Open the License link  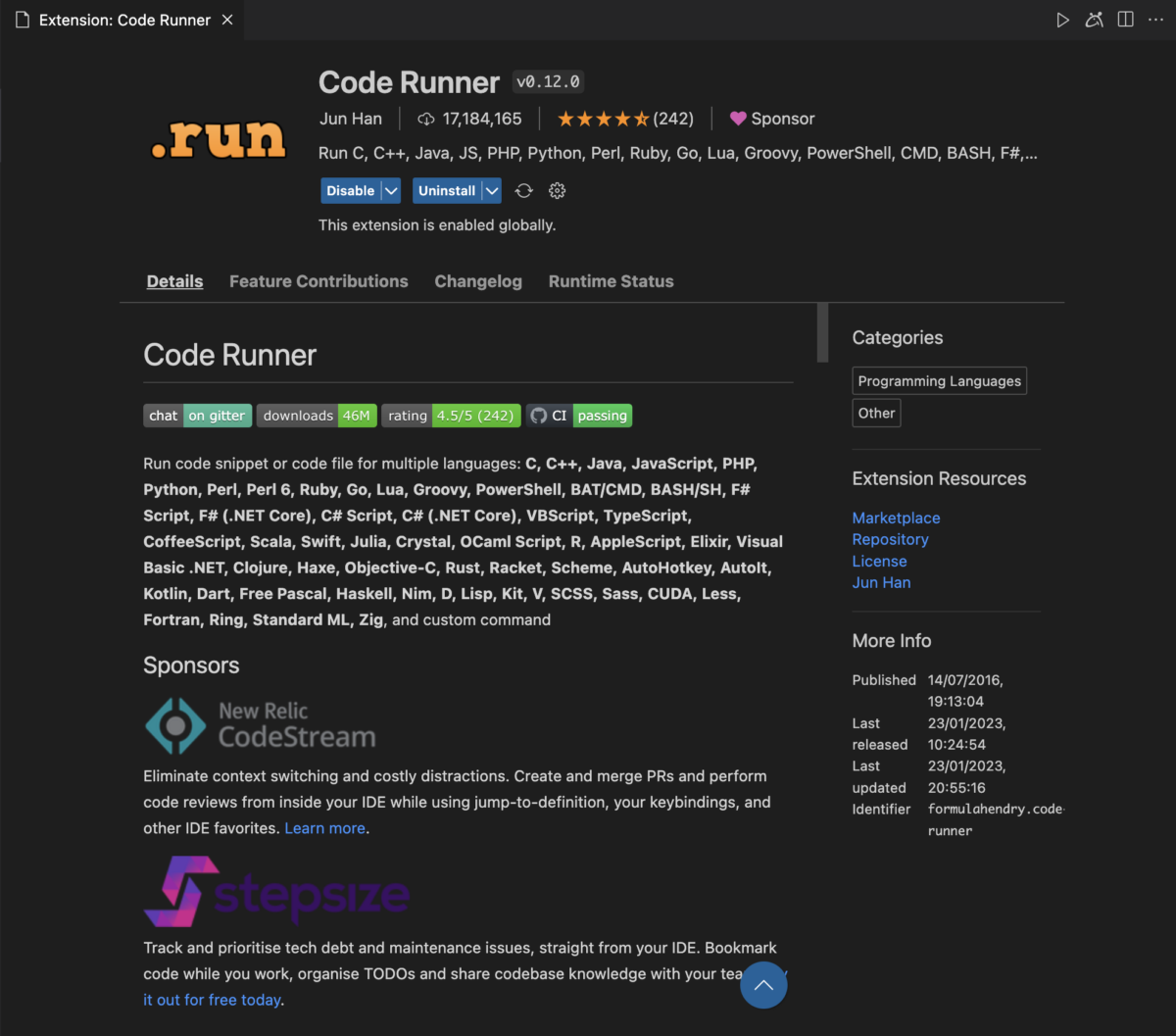[879, 561]
